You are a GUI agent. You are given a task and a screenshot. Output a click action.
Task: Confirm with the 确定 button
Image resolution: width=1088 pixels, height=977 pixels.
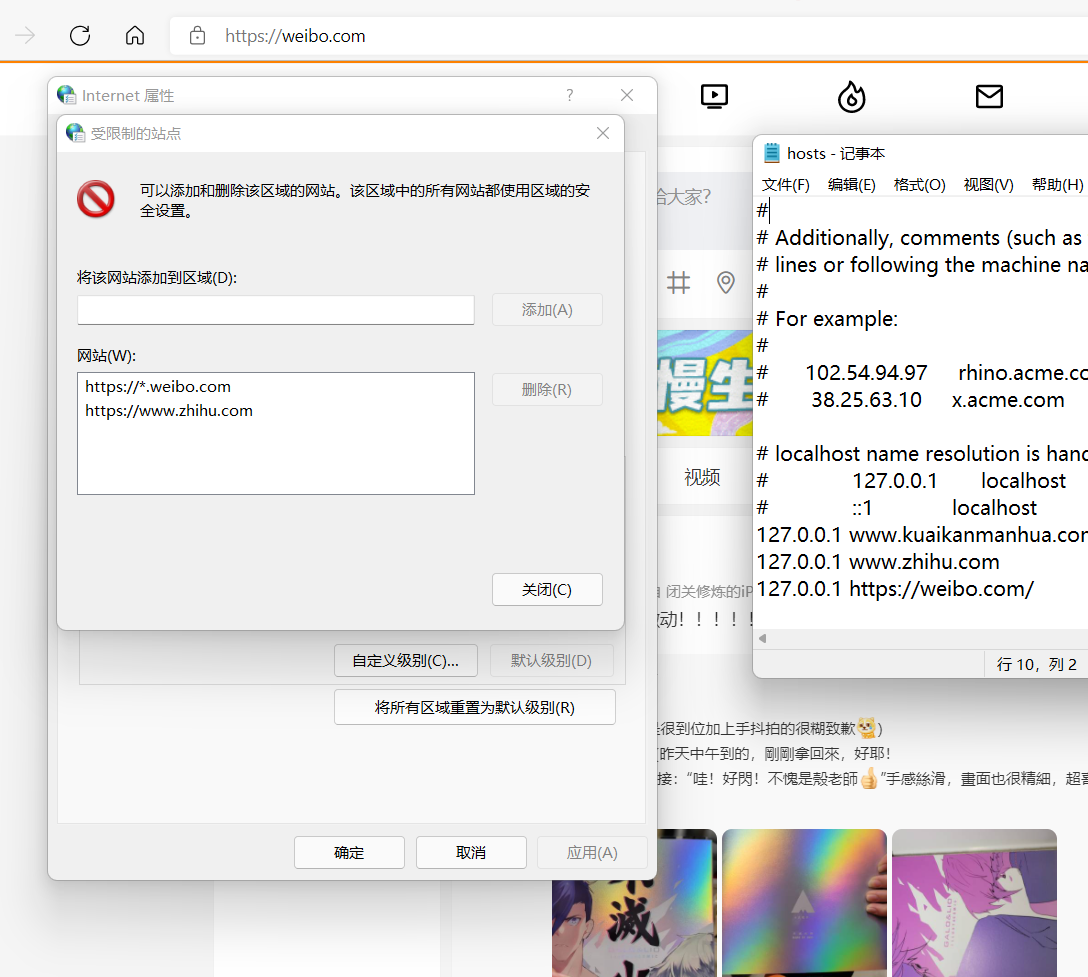point(349,853)
